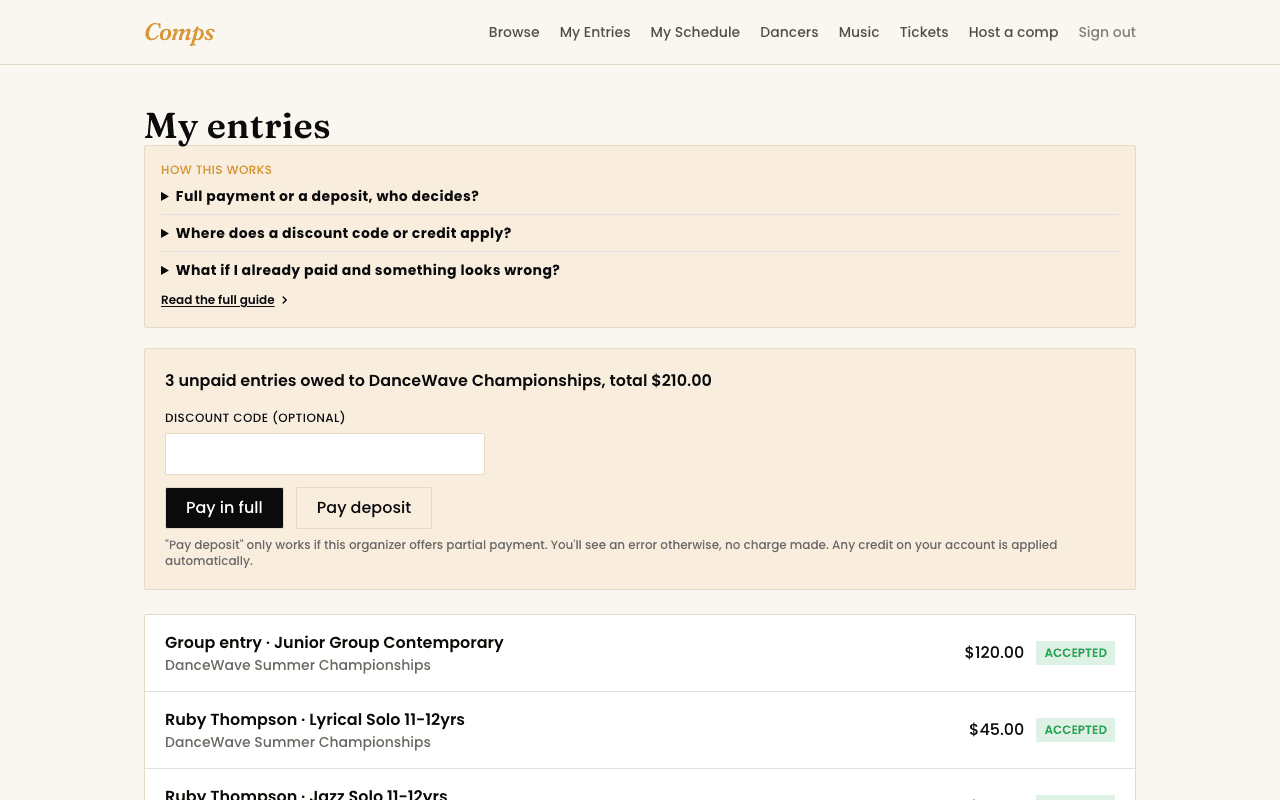
Task: Click the unpaid entries total $210.00 heading
Action: 438,380
